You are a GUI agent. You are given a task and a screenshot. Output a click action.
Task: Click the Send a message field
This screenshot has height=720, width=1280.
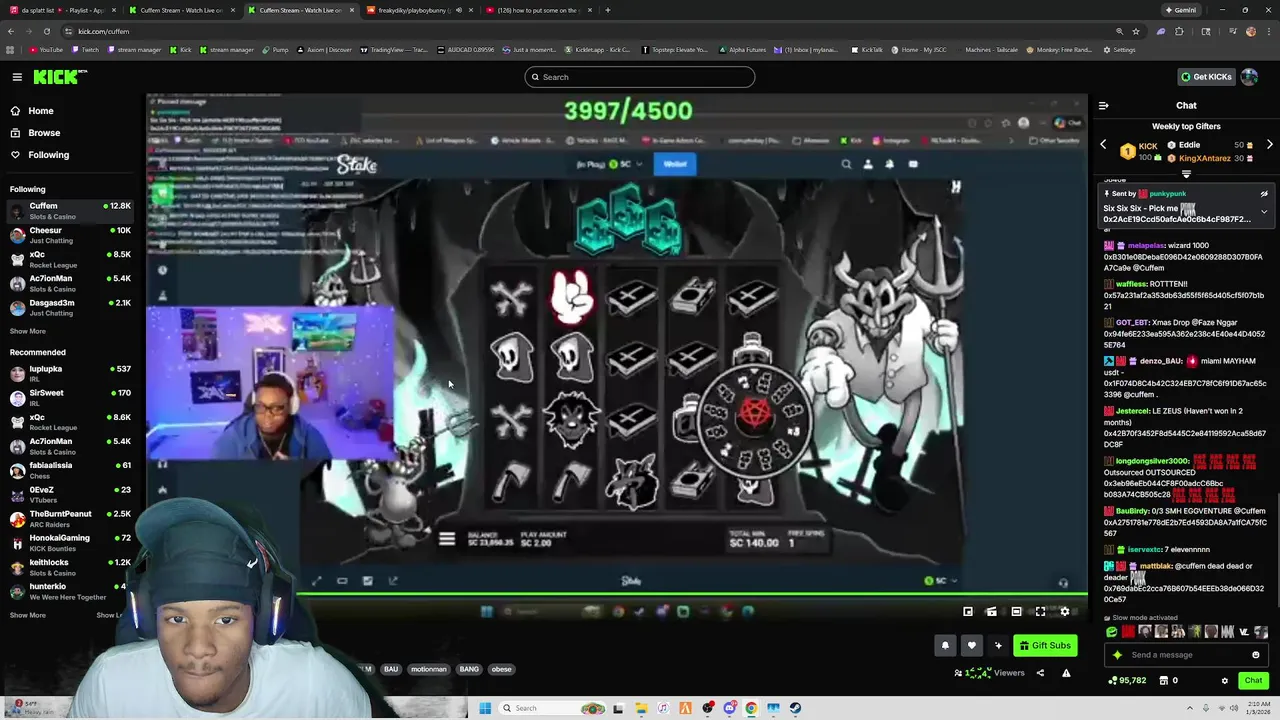point(1186,655)
